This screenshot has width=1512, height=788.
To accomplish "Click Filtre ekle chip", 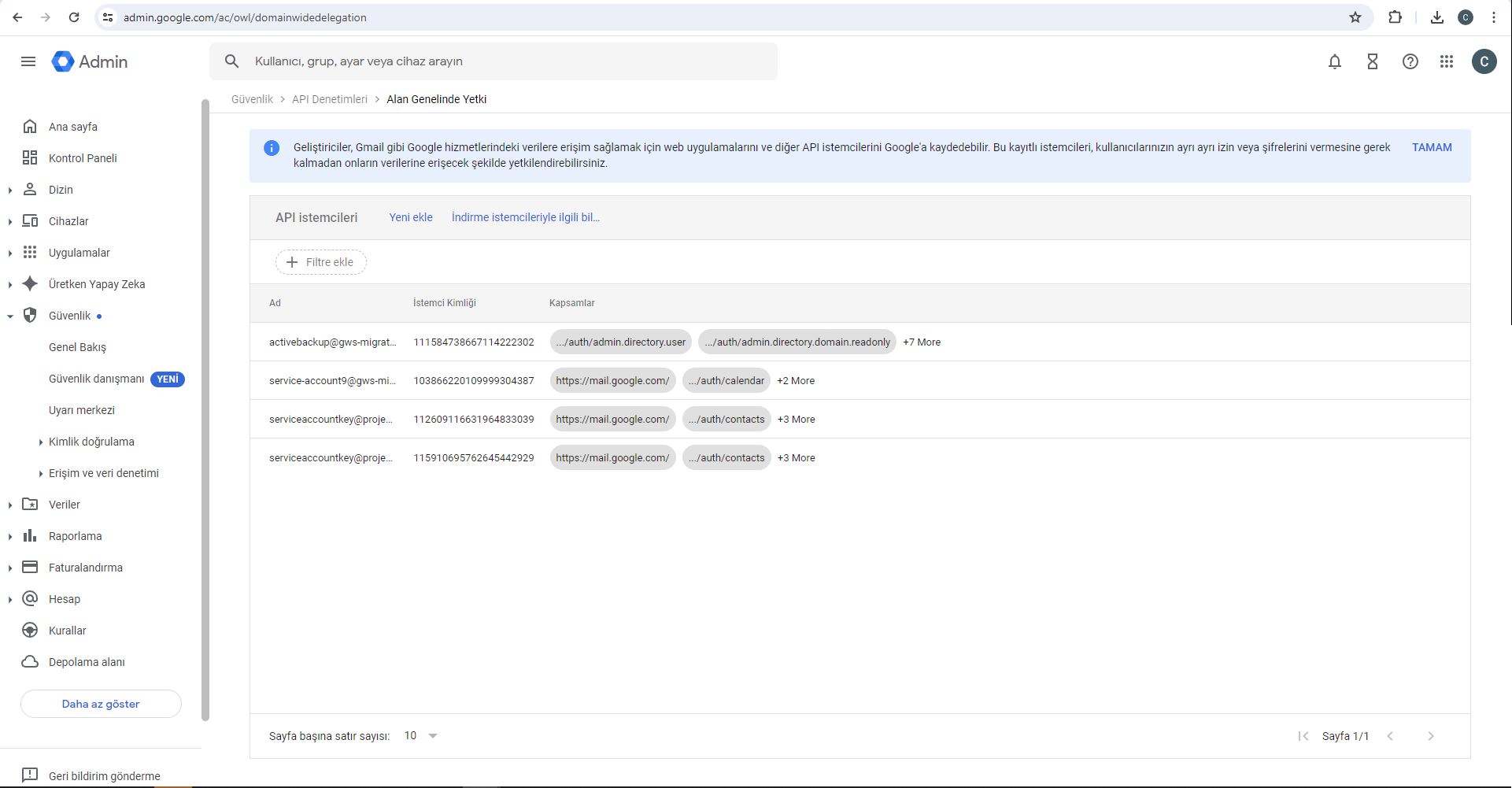I will coord(320,262).
